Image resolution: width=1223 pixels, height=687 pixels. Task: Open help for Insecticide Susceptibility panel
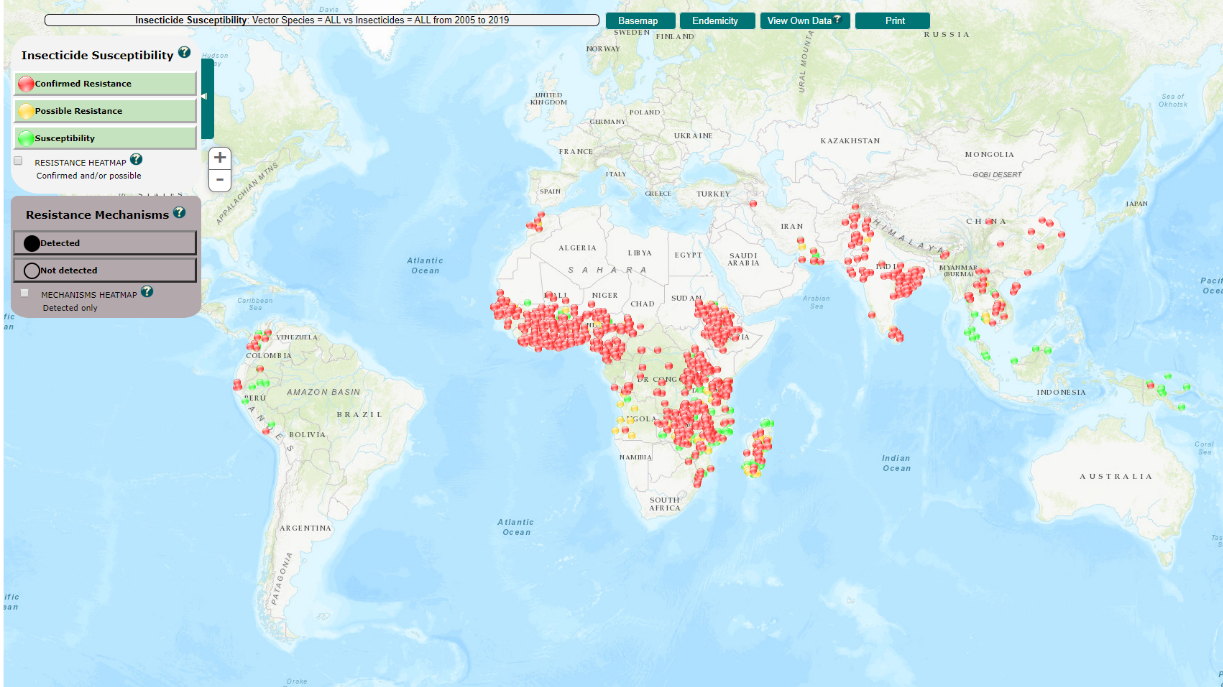184,53
